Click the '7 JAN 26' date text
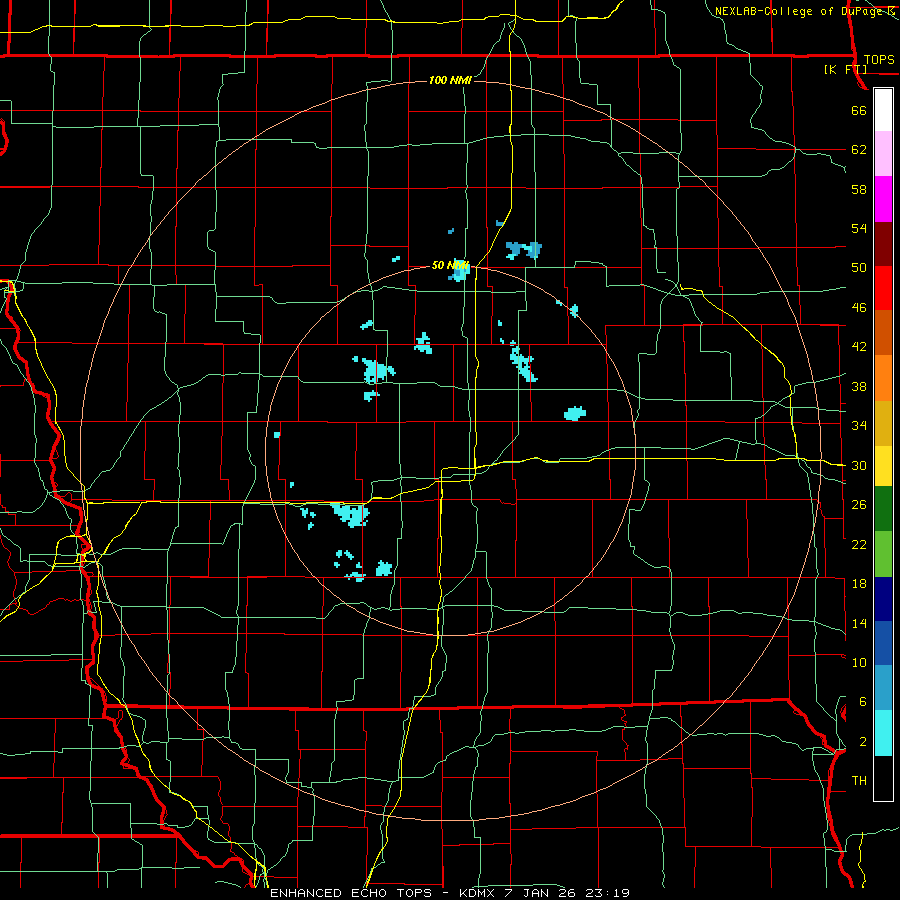Screen dimensions: 900x900 click(542, 893)
